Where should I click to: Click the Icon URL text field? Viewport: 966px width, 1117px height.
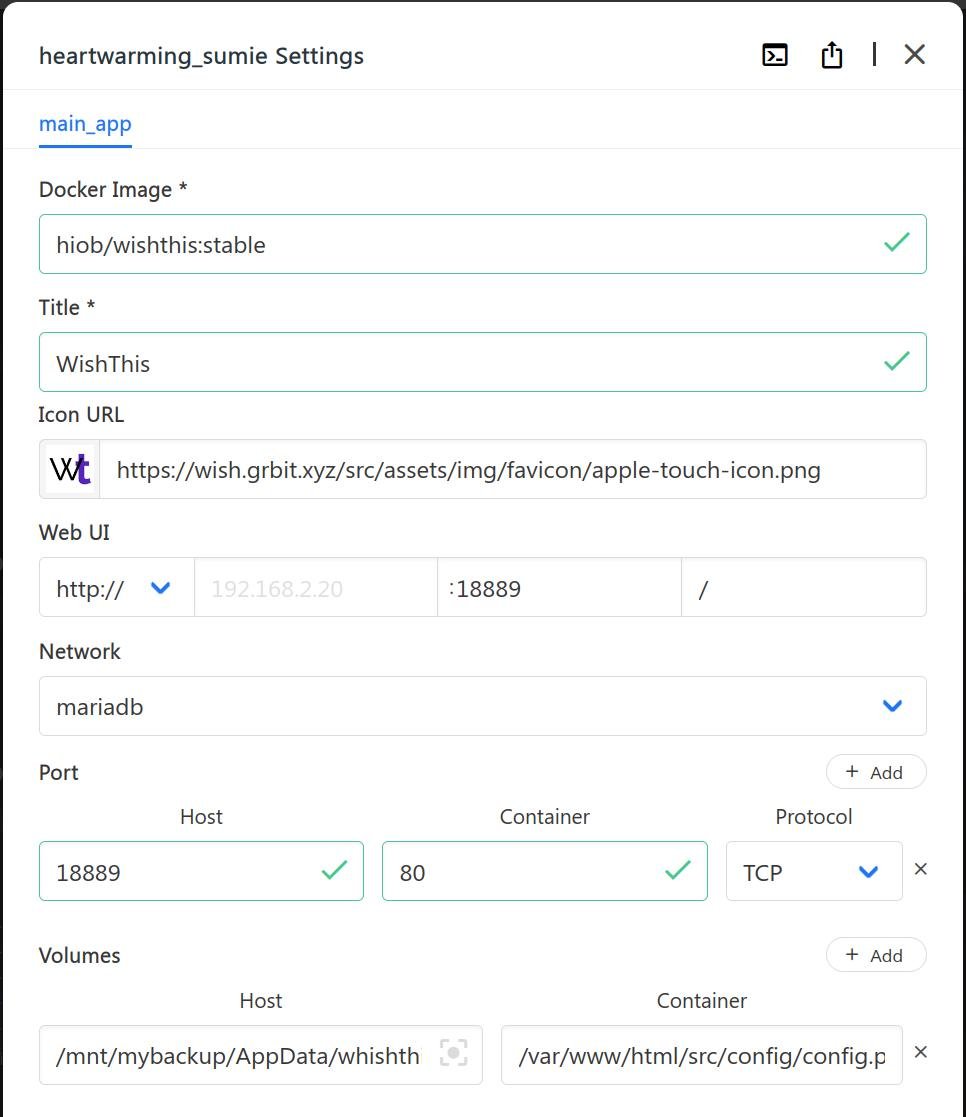click(x=510, y=470)
